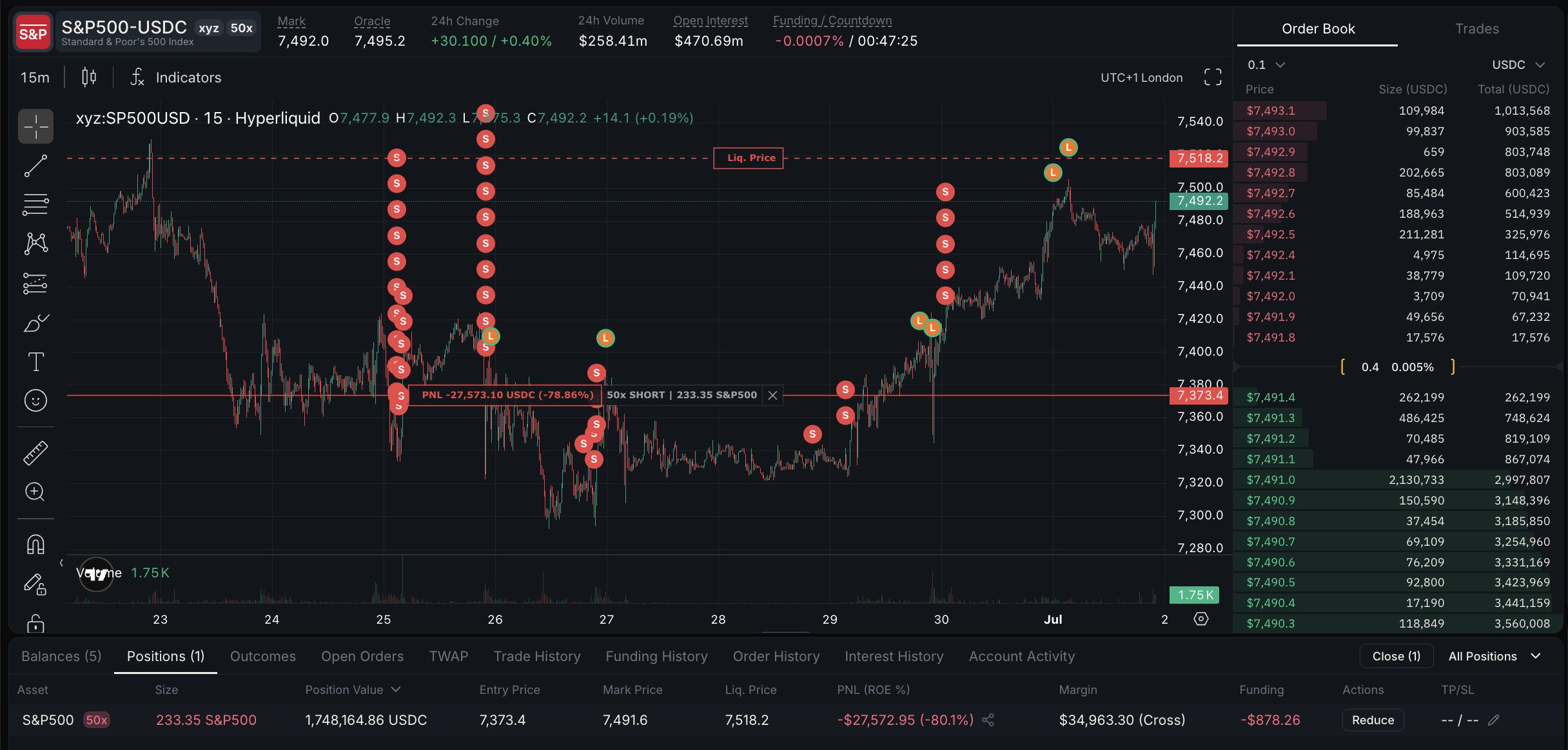Edit TP/SL with the pencil icon
Image resolution: width=1568 pixels, height=750 pixels.
pyautogui.click(x=1493, y=720)
